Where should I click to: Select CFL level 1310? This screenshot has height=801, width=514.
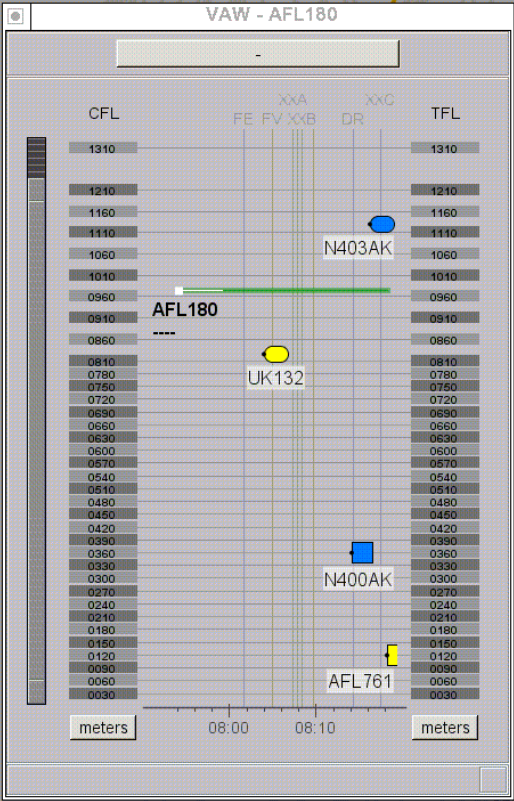(x=103, y=148)
